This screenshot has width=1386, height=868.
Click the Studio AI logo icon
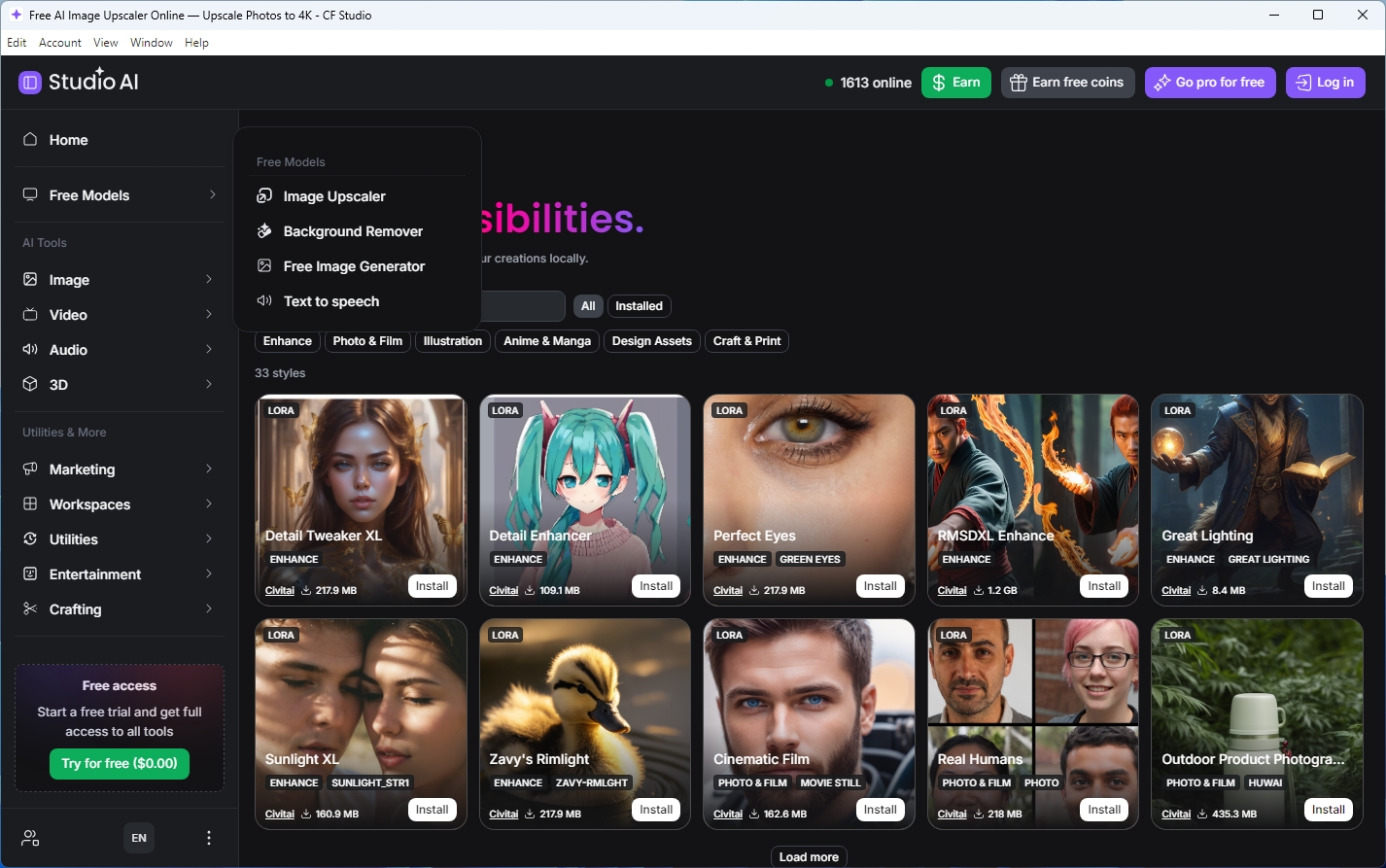(30, 83)
